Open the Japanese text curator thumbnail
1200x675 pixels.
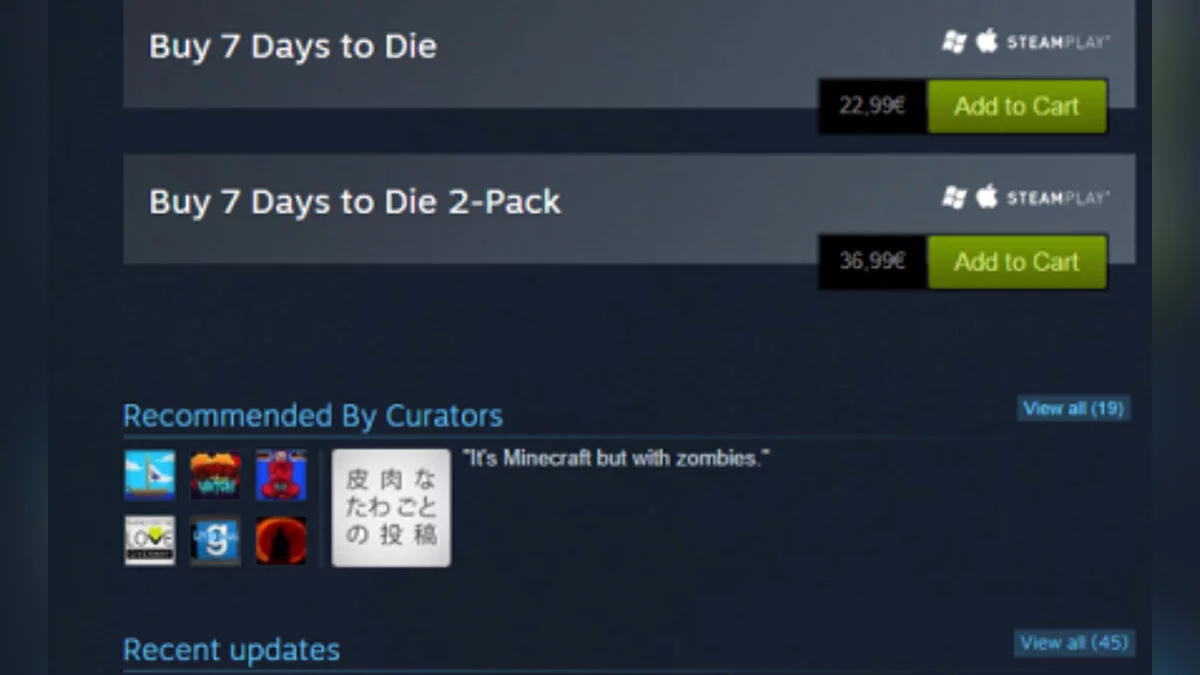point(391,508)
